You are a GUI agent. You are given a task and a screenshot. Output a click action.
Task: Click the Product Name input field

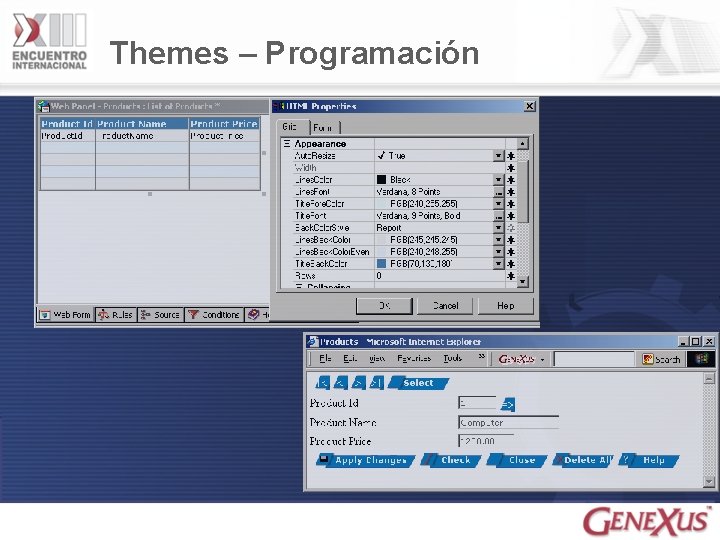click(x=508, y=422)
